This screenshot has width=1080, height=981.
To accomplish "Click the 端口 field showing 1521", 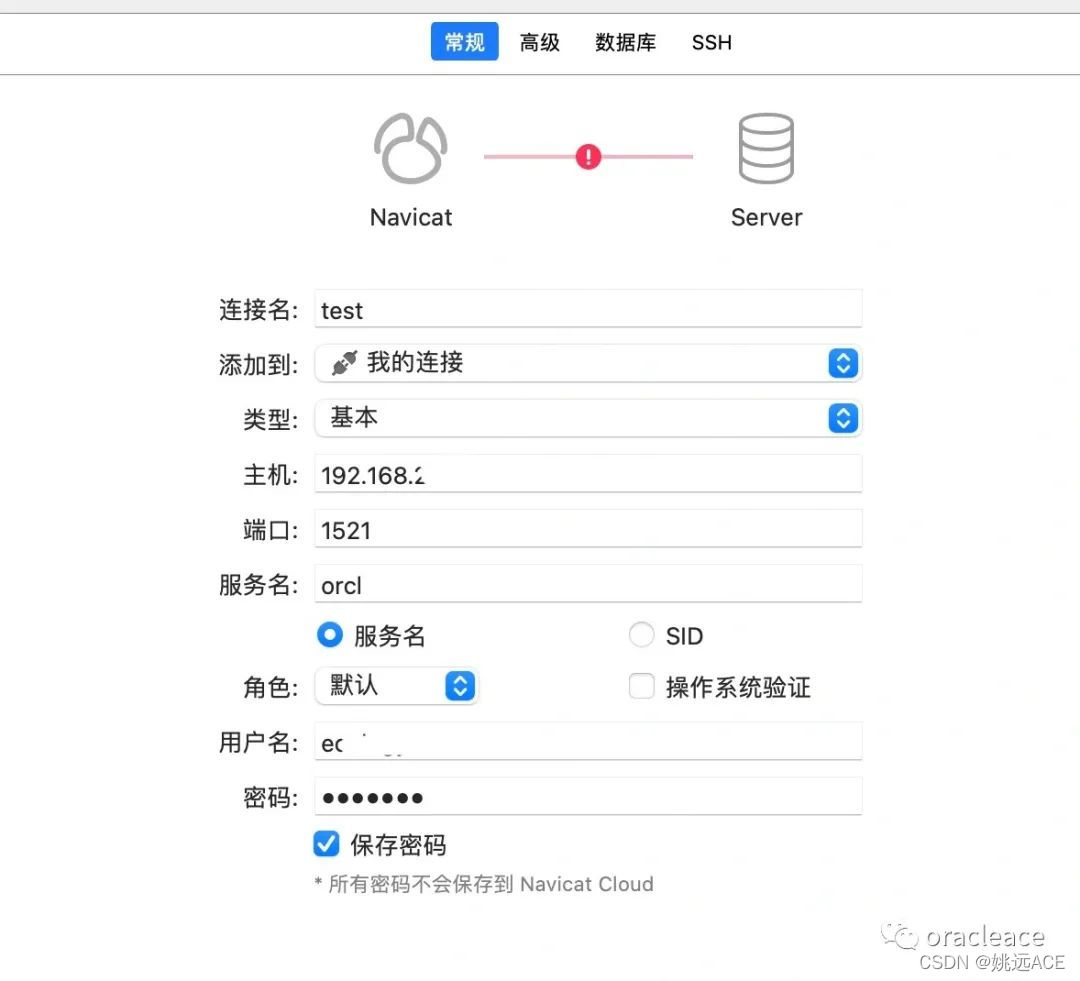I will coord(588,528).
